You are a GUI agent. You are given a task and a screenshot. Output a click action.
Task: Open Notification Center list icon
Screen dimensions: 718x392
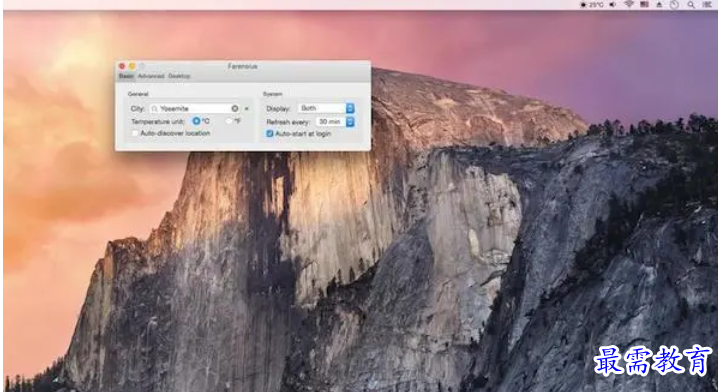(707, 5)
